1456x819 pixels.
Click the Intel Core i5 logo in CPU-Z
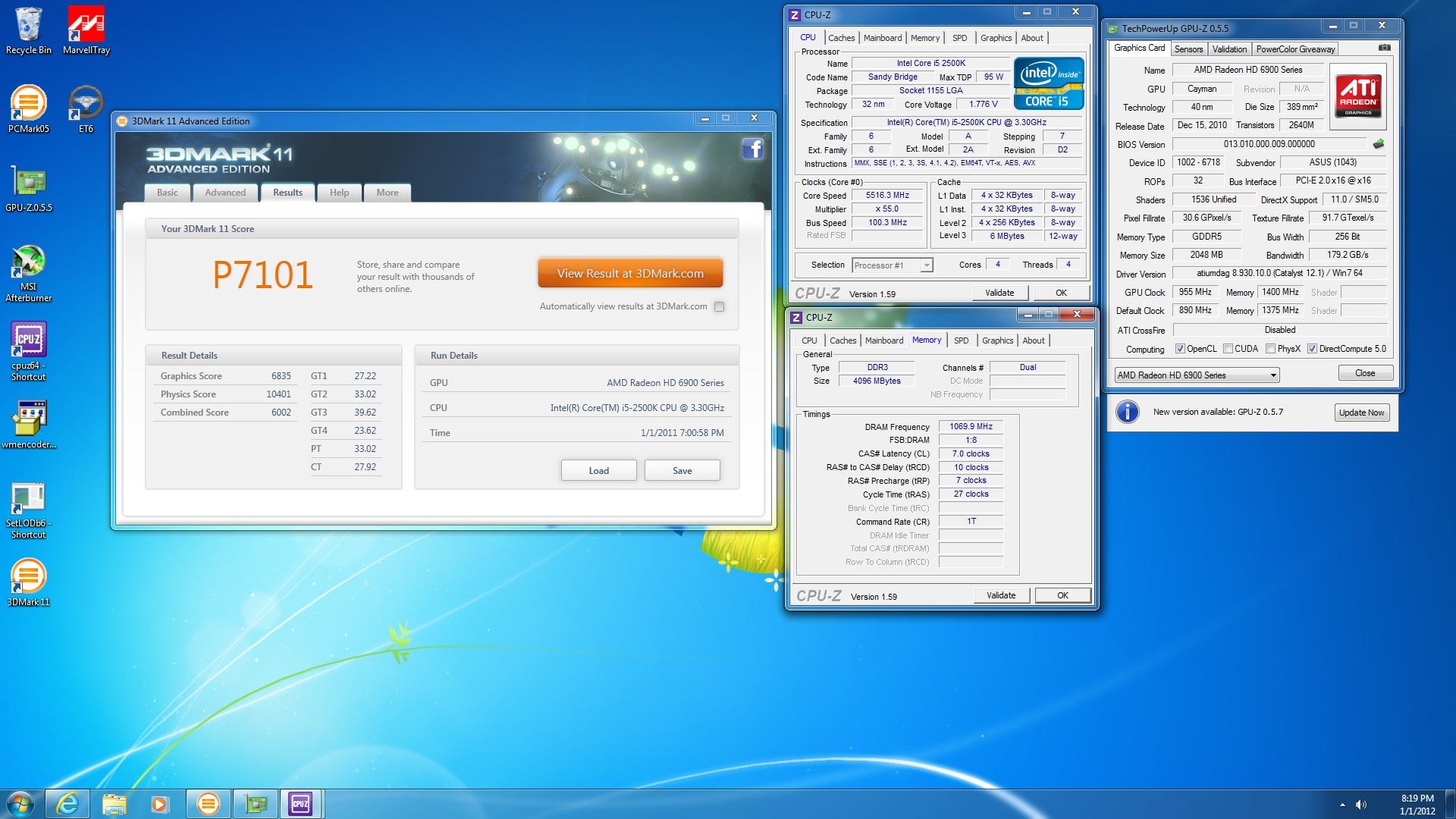click(x=1049, y=83)
